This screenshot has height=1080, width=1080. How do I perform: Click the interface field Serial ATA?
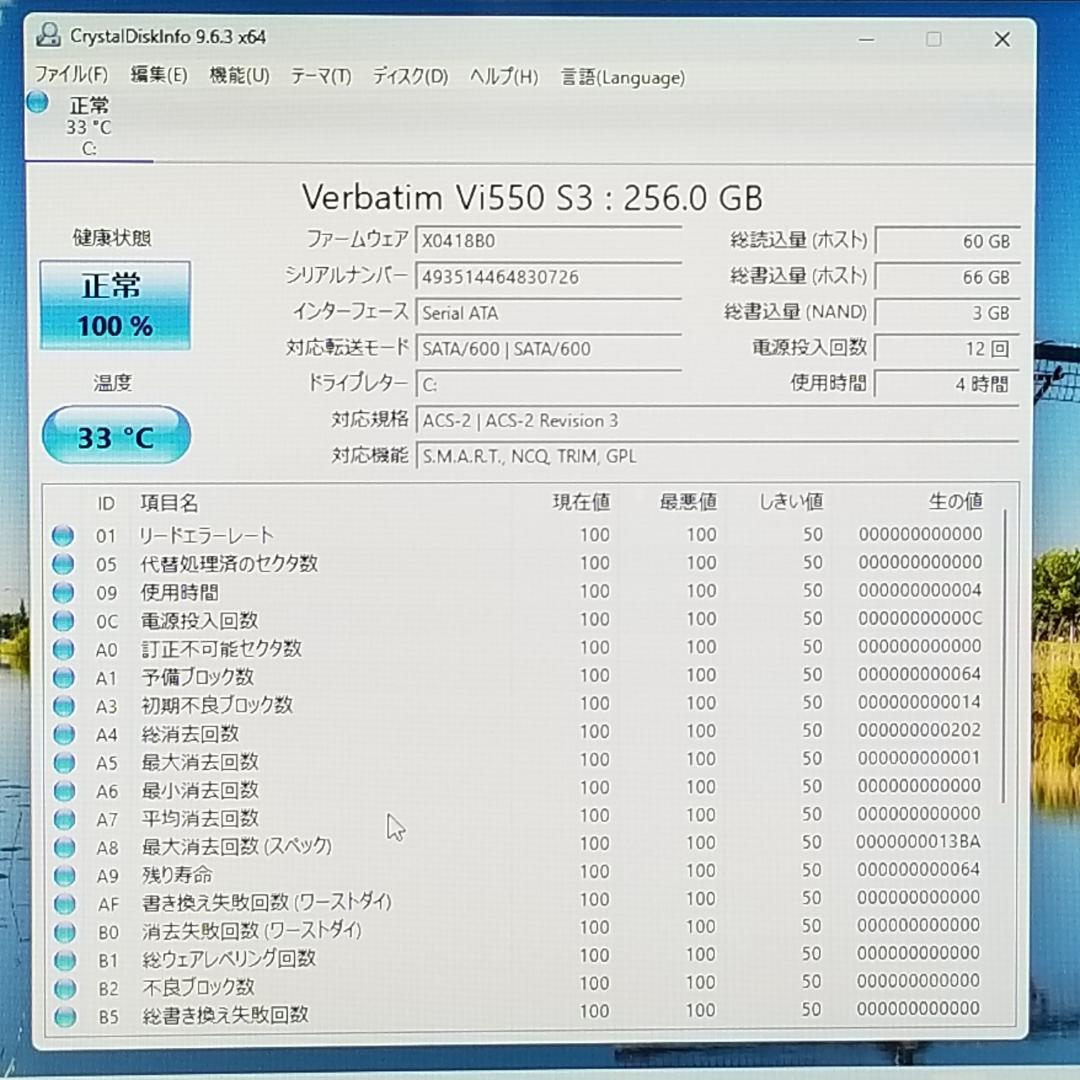click(548, 313)
